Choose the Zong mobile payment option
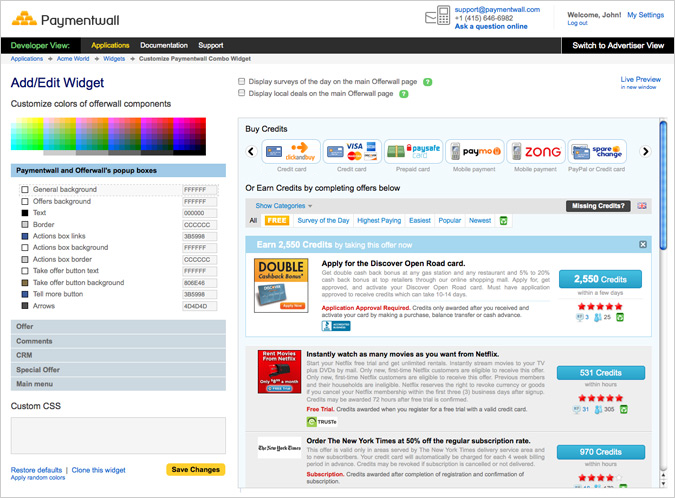 [x=536, y=152]
